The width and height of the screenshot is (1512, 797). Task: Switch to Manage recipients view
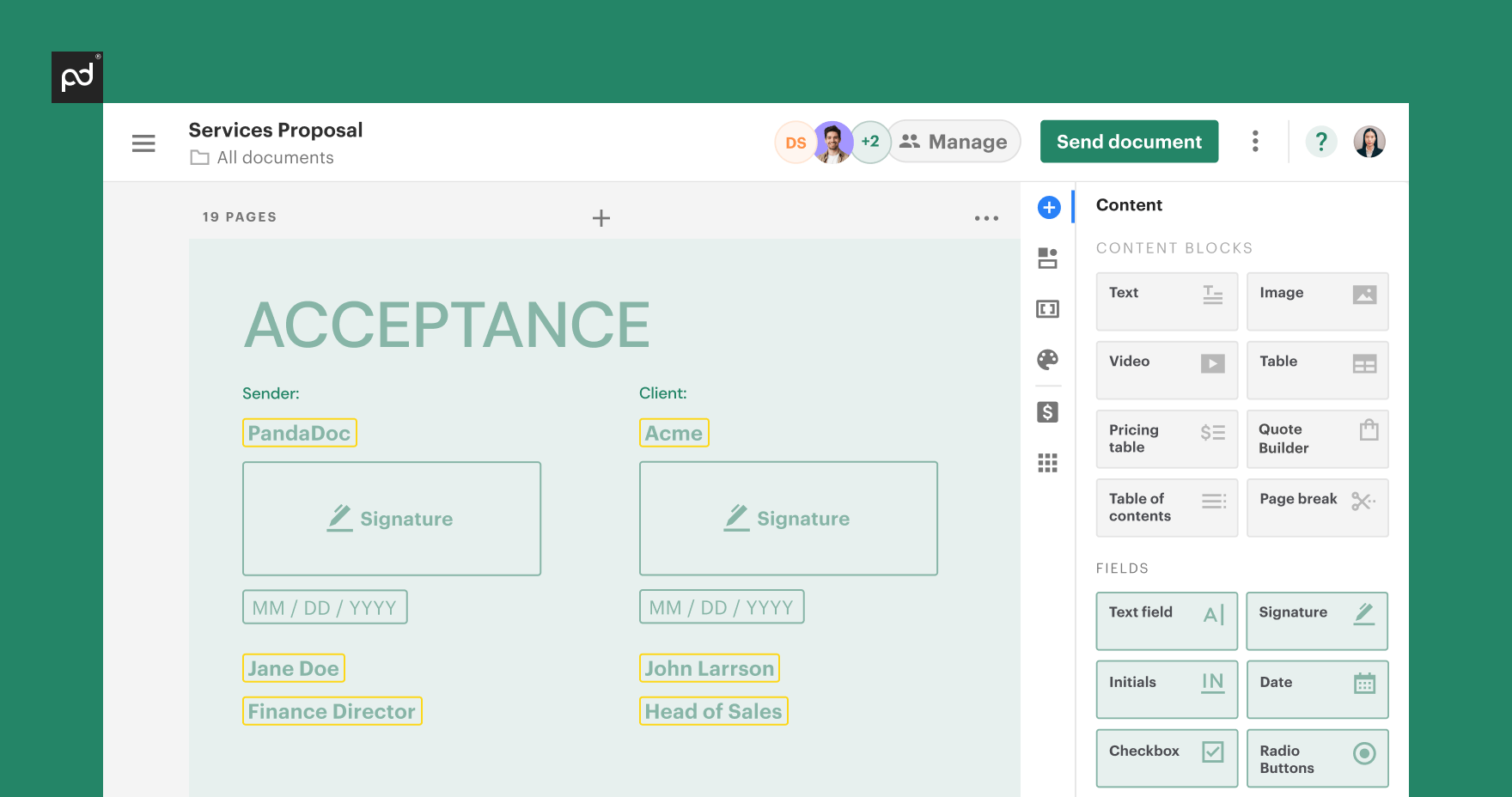click(954, 141)
